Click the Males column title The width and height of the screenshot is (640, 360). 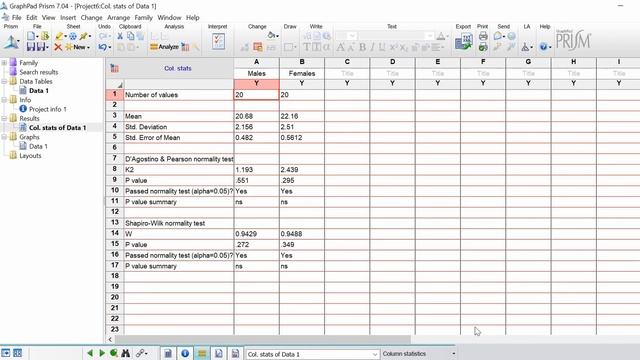pyautogui.click(x=256, y=73)
